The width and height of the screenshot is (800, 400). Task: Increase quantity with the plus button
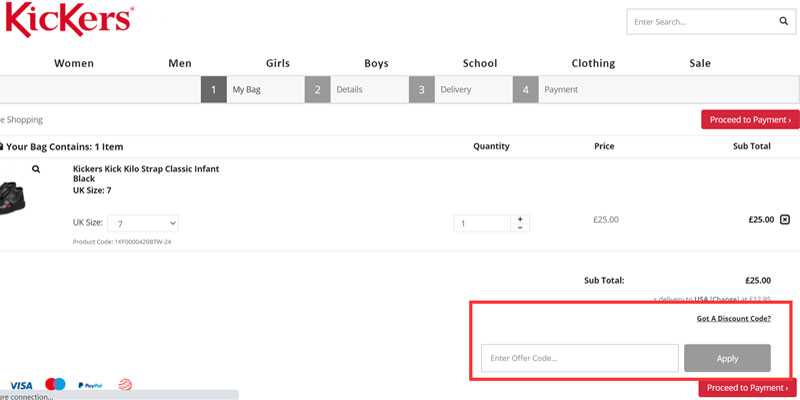coord(519,218)
